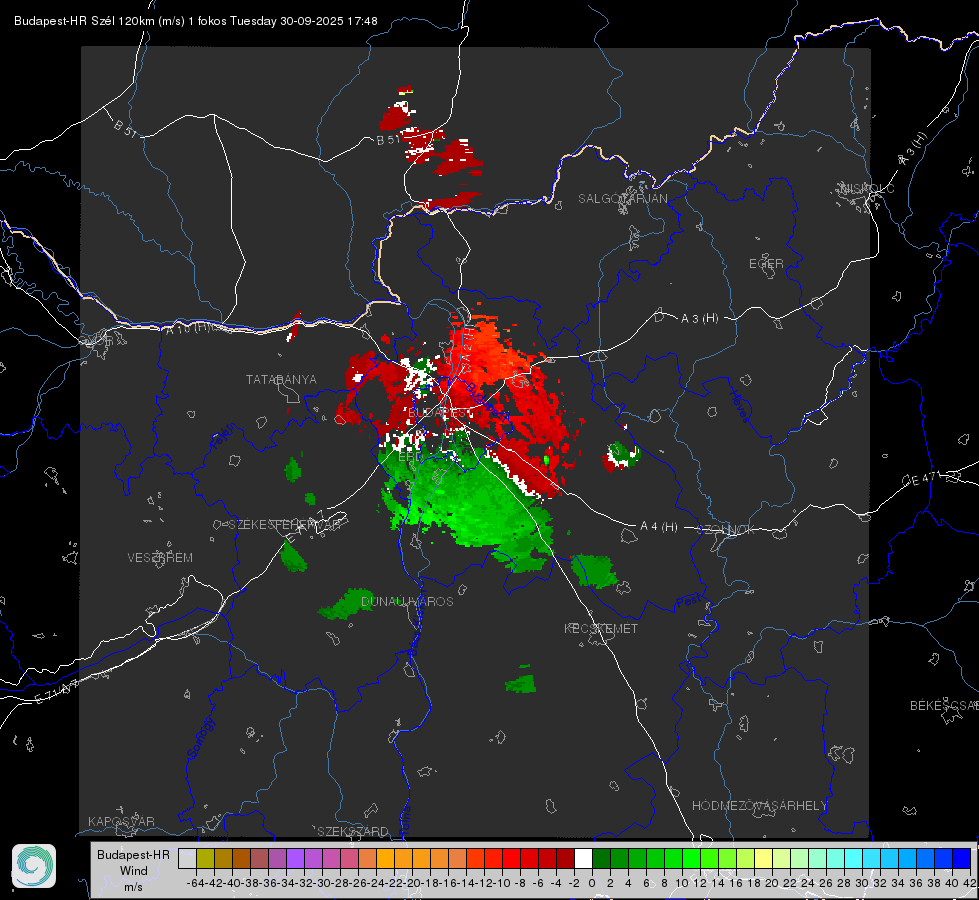Click the title text Budapest-HR Szél 120km
This screenshot has width=979, height=900.
coord(84,21)
